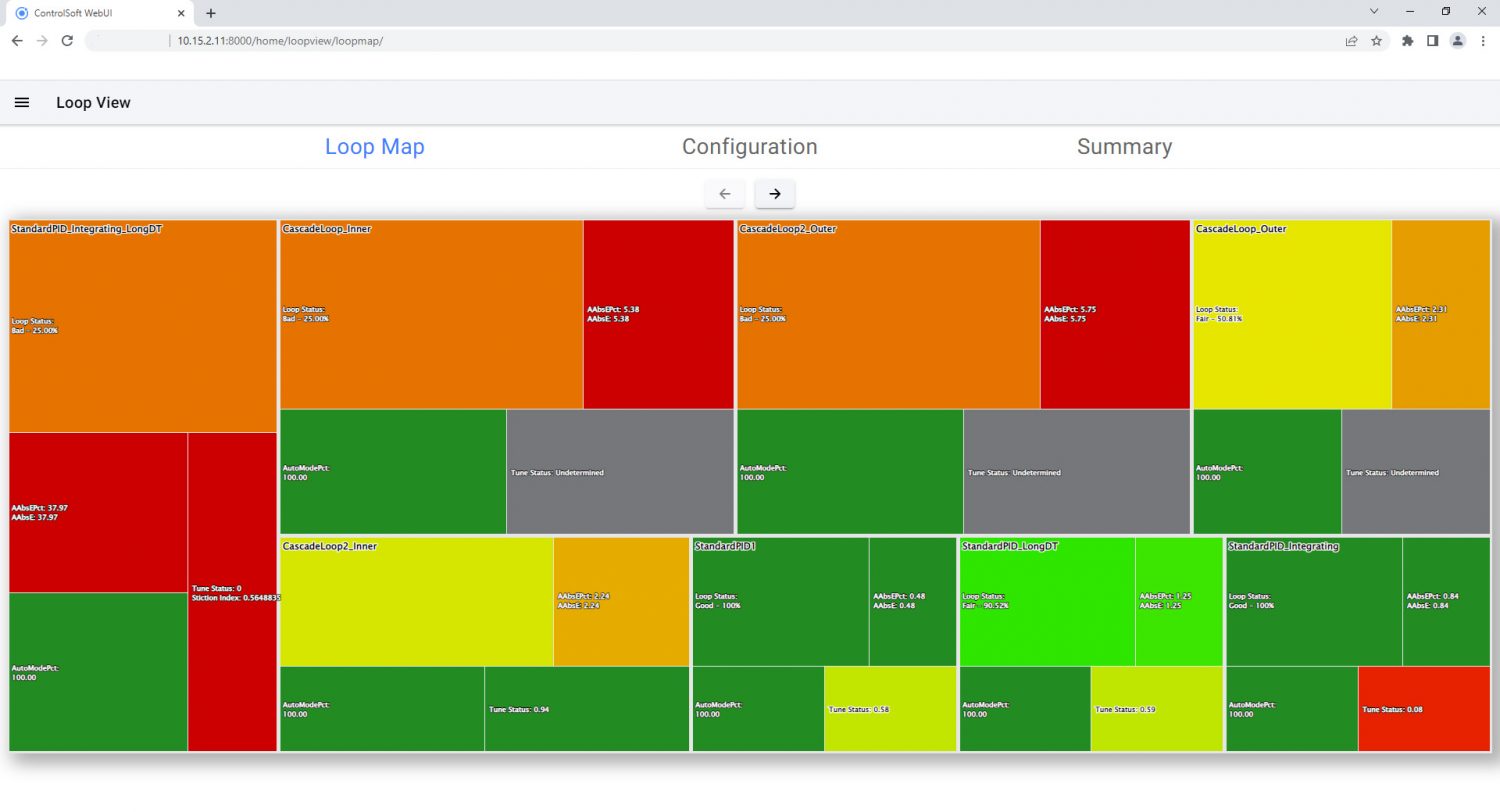Switch to the Configuration tab
The height and width of the screenshot is (812, 1500).
pos(749,146)
